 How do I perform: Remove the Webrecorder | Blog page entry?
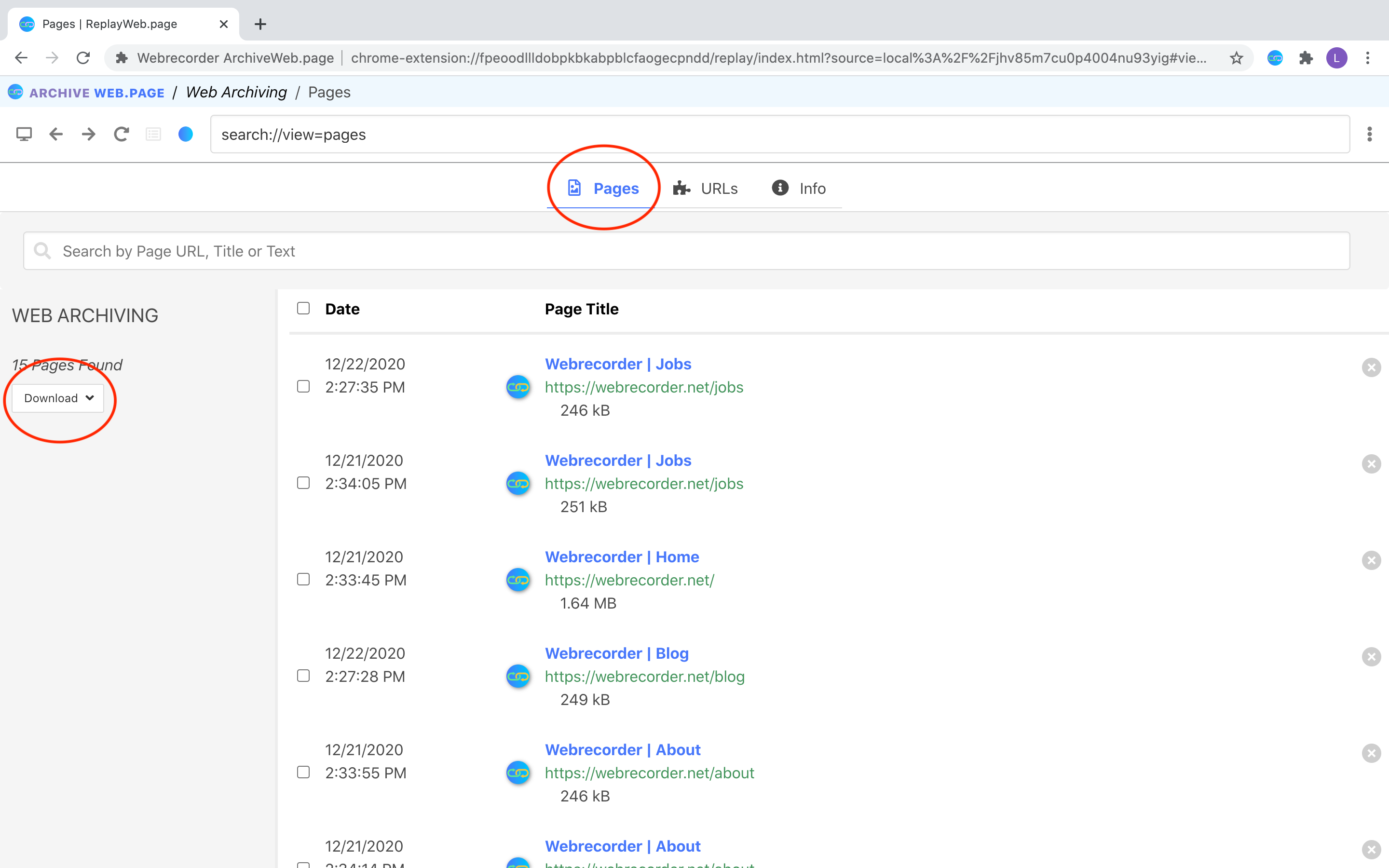tap(1371, 657)
